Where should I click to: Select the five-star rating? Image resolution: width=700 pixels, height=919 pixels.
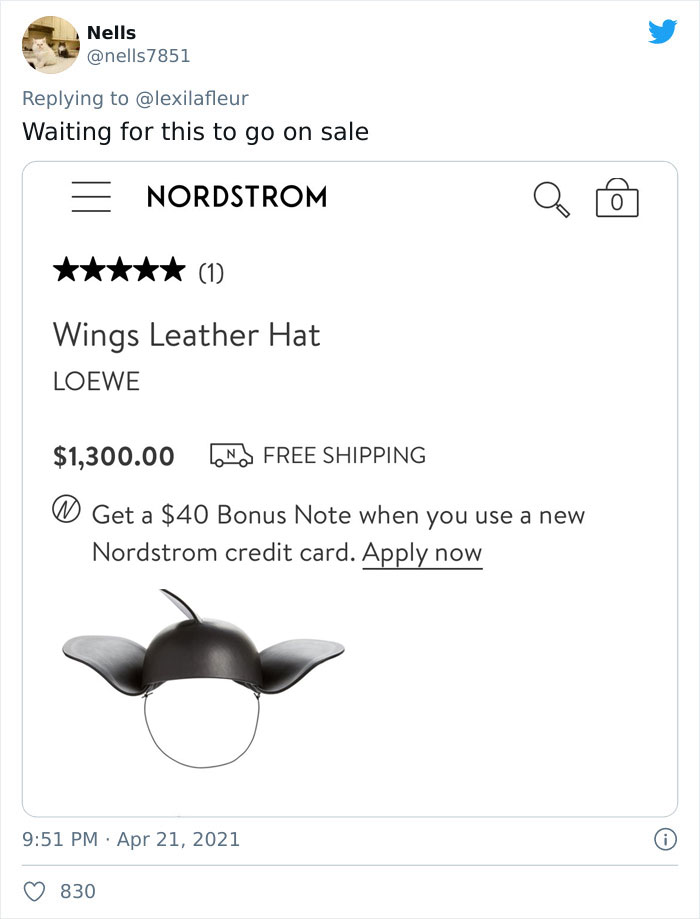[118, 267]
